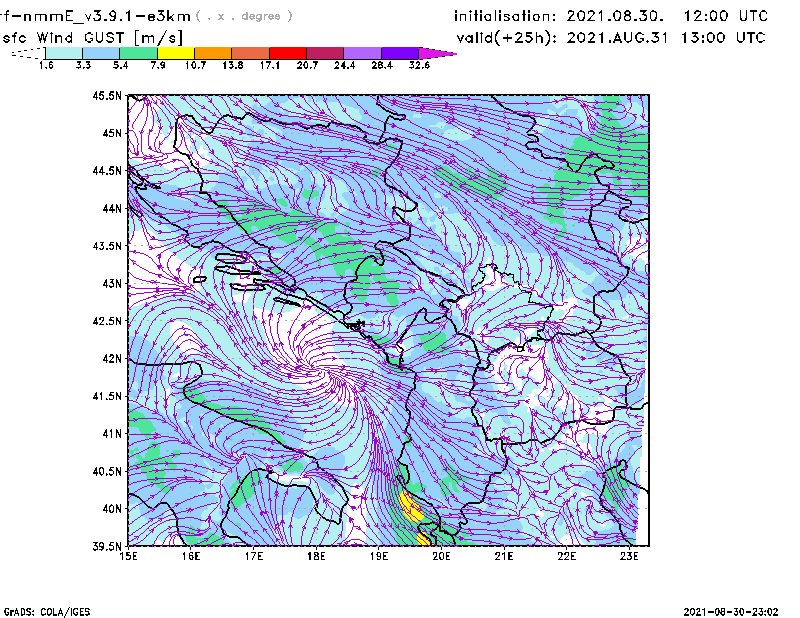Image resolution: width=800 pixels, height=618 pixels.
Task: Click the timestamp "2021-08-30-23:02"
Action: [x=731, y=612]
